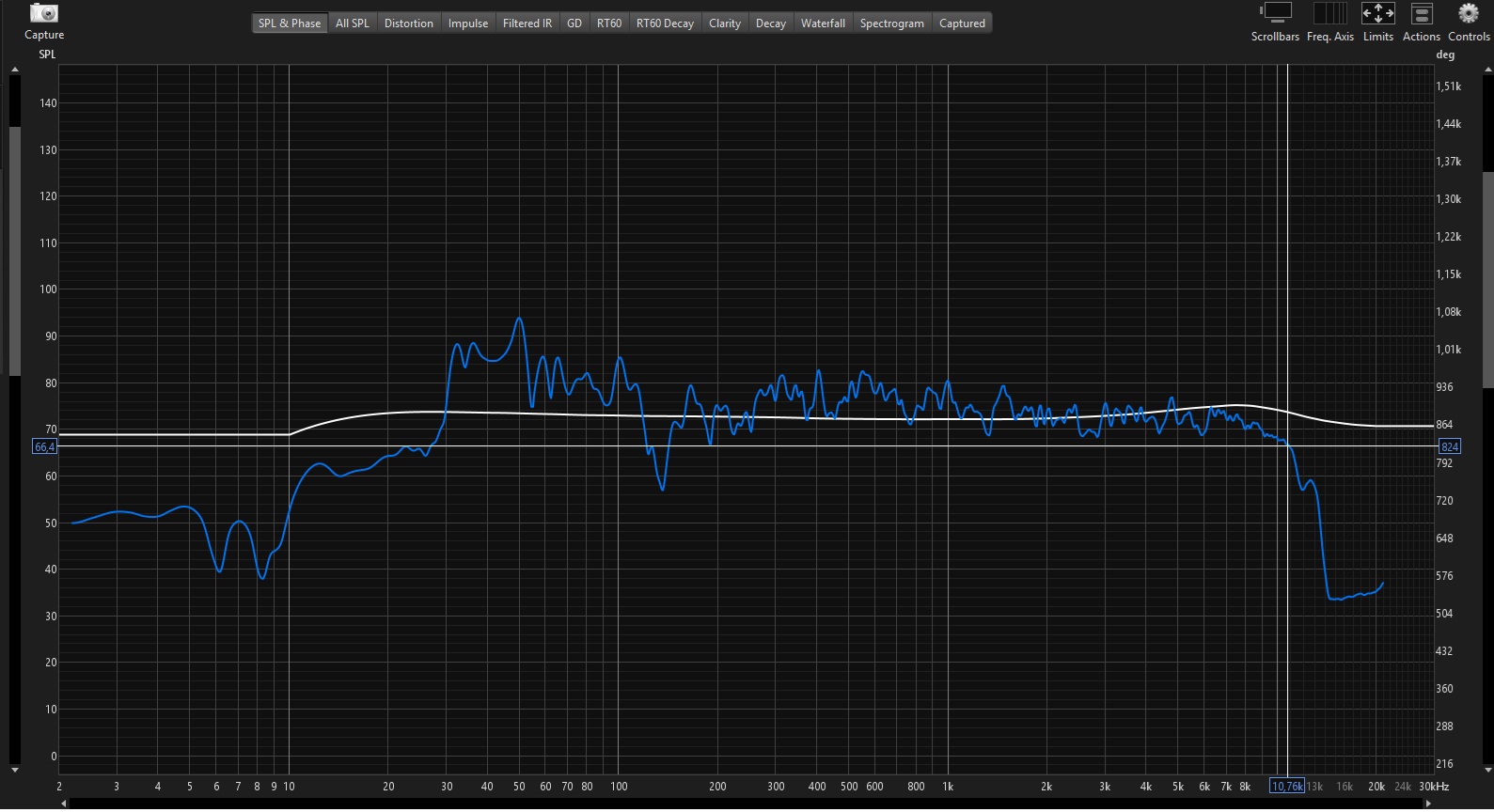Click the 66,4 SPL cursor readout
Viewport: 1494px width, 812px height.
[44, 446]
